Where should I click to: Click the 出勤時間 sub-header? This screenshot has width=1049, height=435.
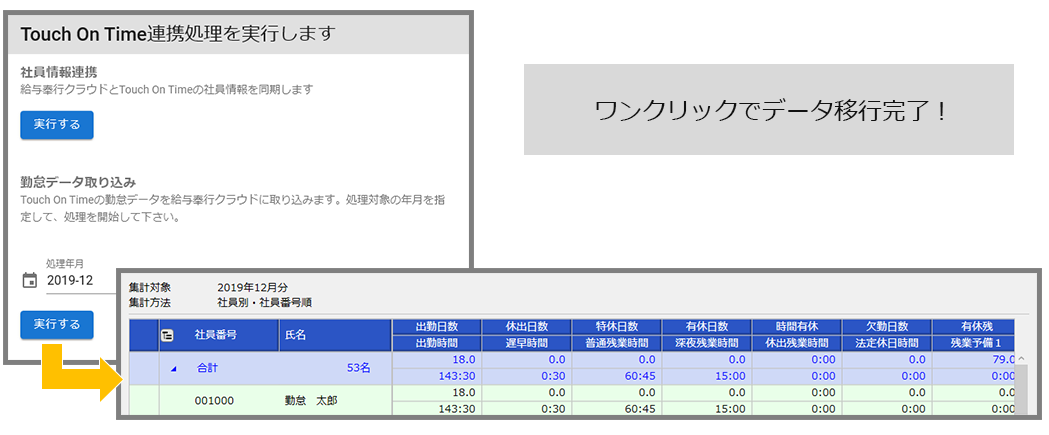point(437,343)
